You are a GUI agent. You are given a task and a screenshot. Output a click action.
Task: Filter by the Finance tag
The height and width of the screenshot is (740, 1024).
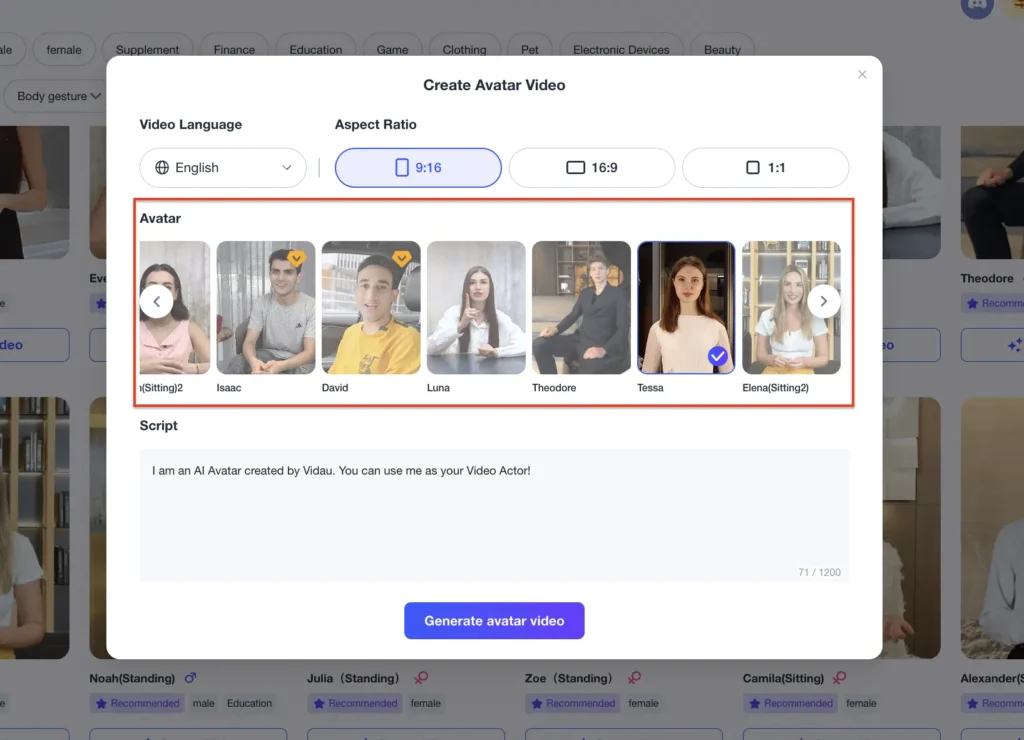point(234,50)
